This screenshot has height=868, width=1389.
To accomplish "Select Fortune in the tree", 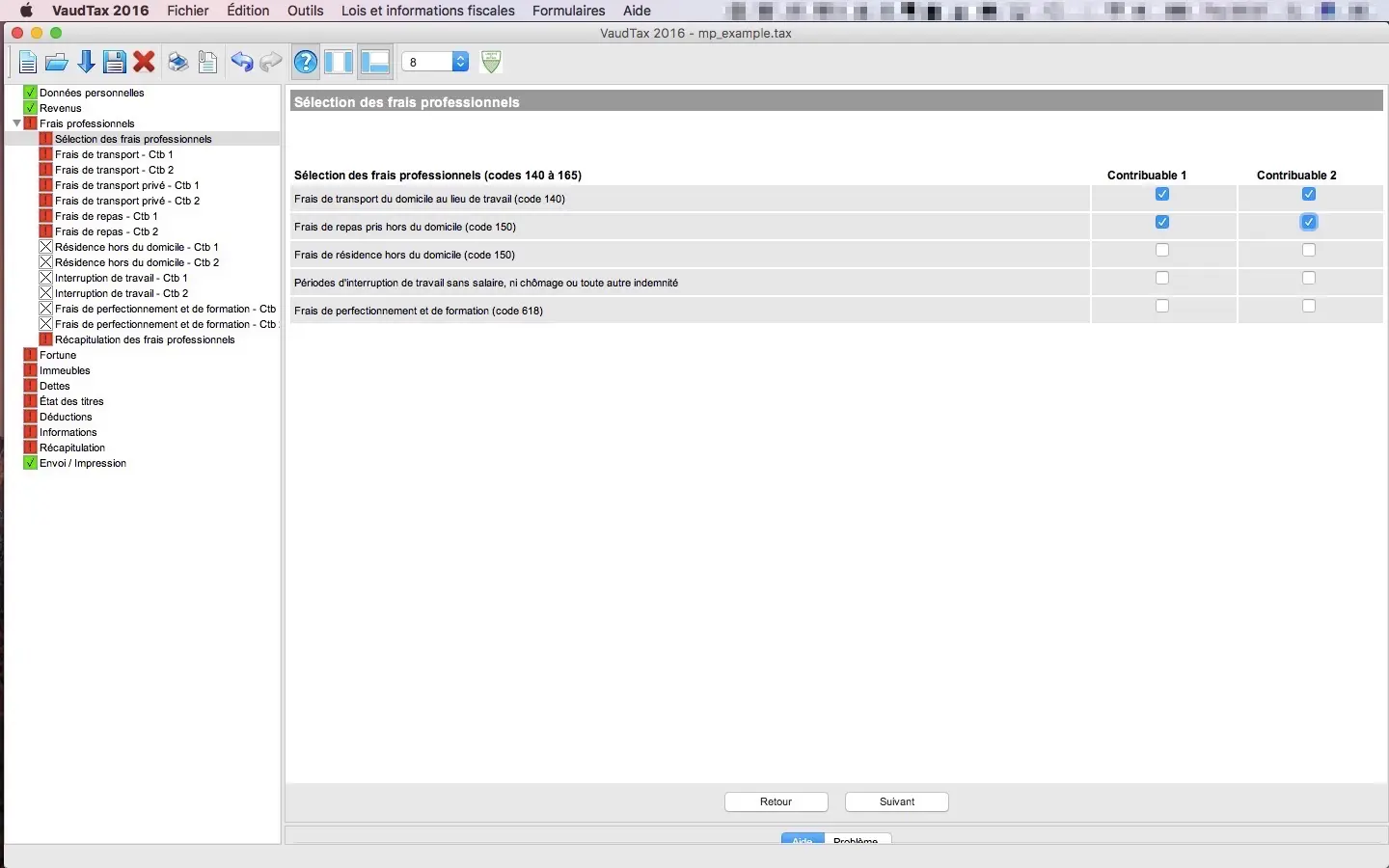I will tap(58, 355).
